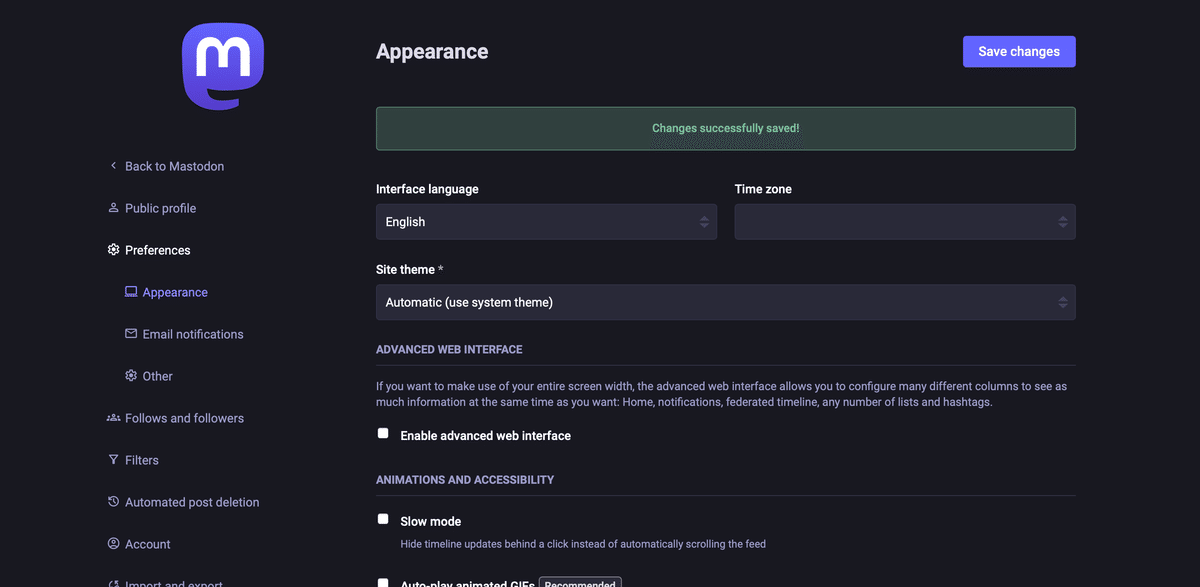Click the envelope icon beside Email notifications
Image resolution: width=1200 pixels, height=587 pixels.
[x=131, y=334]
